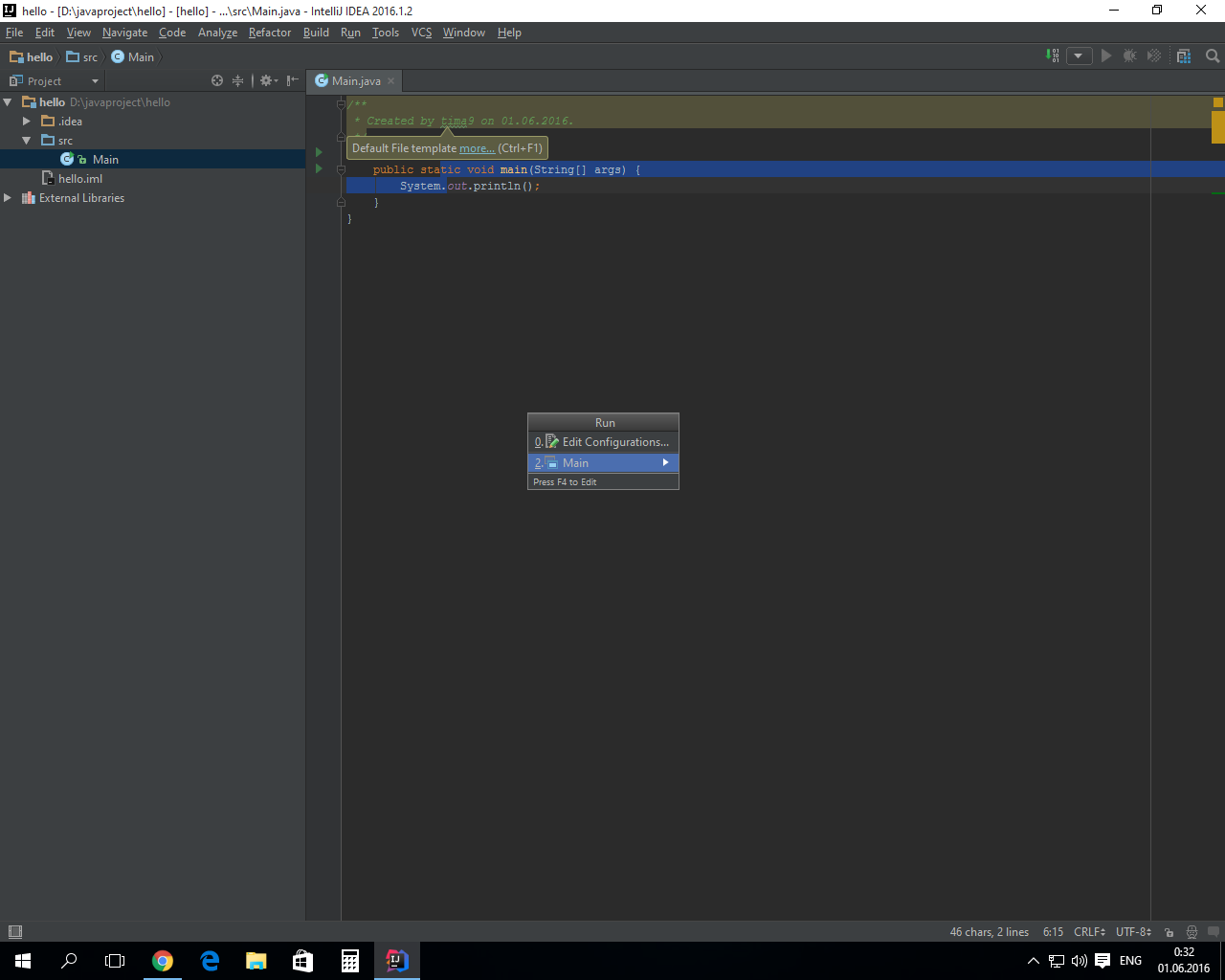Viewport: 1225px width, 980px height.
Task: Select Main in the Run popup
Action: 603,463
